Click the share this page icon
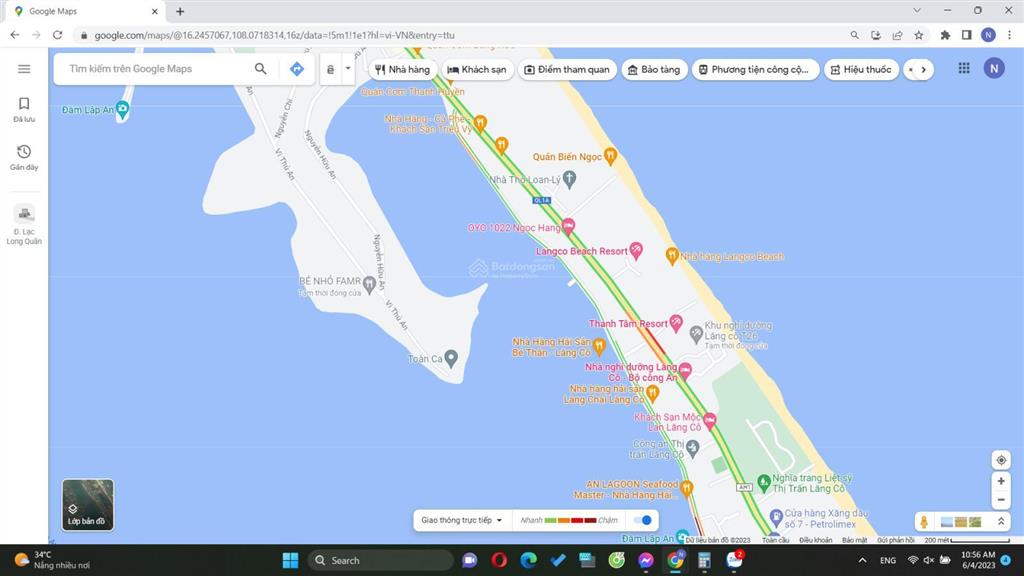The width and height of the screenshot is (1024, 576). tap(897, 35)
